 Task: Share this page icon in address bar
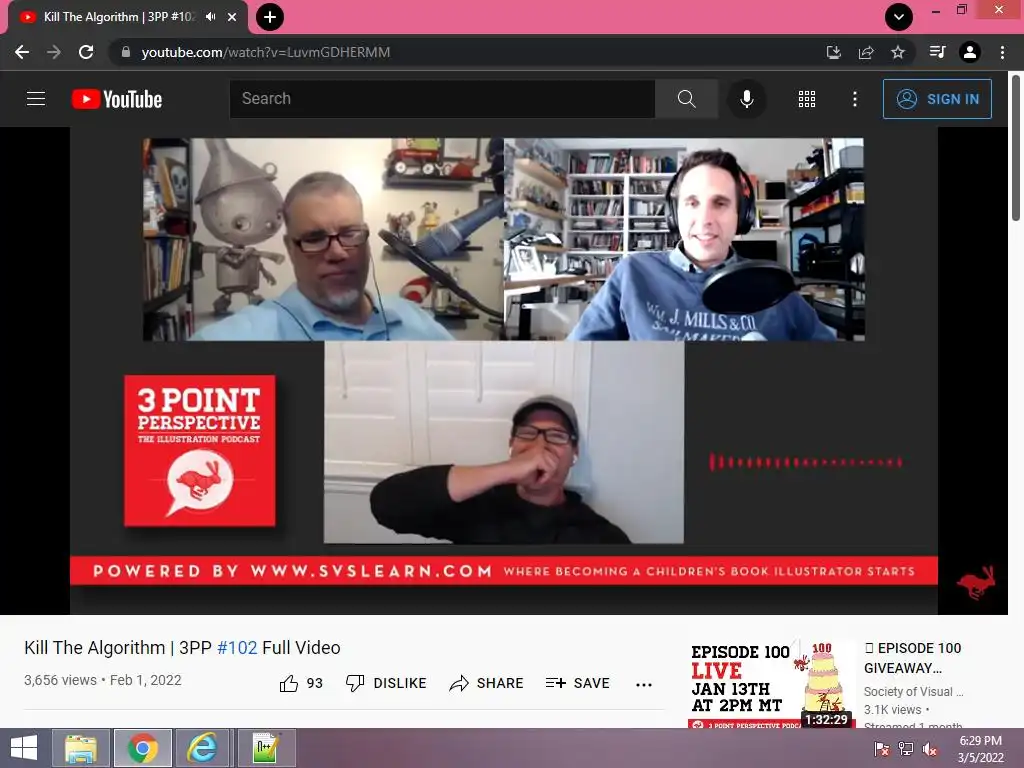(x=866, y=52)
